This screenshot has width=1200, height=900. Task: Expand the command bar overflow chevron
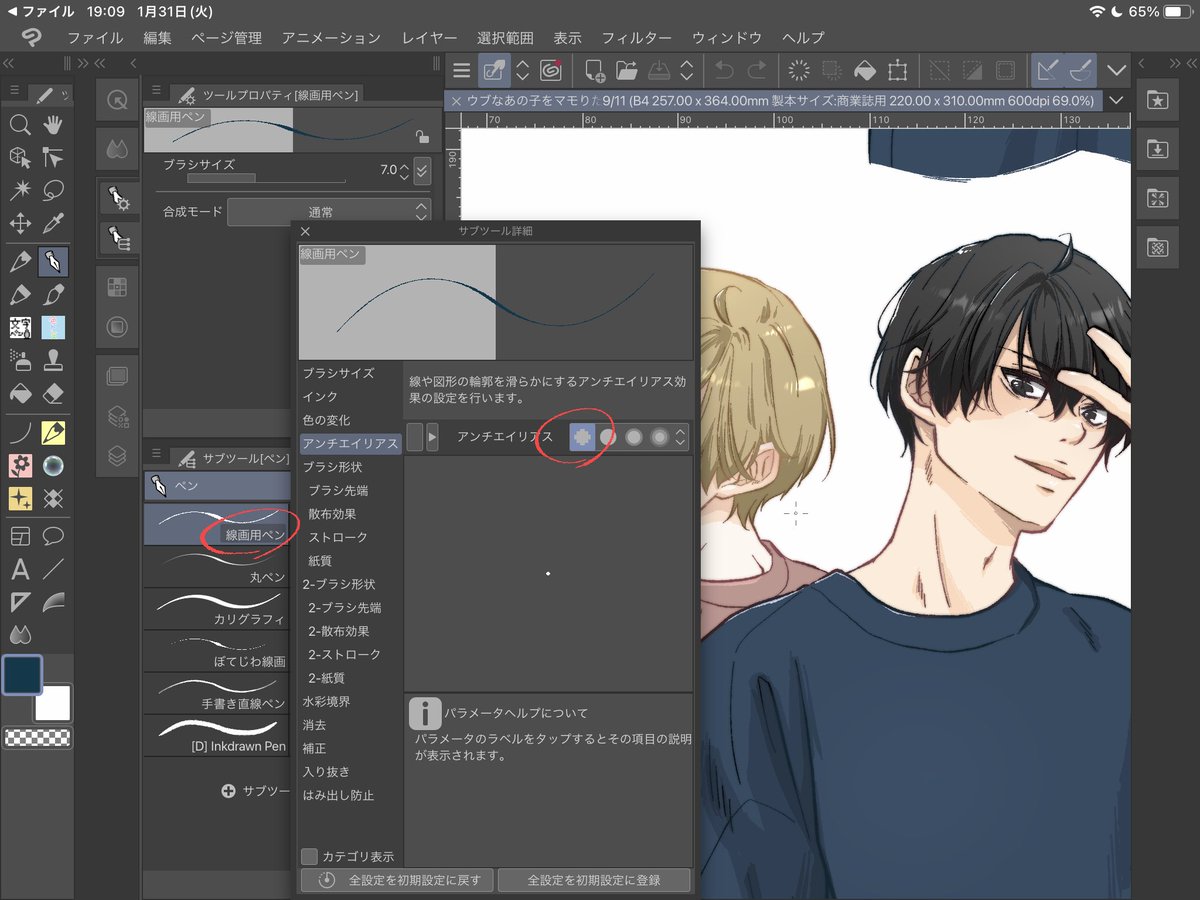1117,70
